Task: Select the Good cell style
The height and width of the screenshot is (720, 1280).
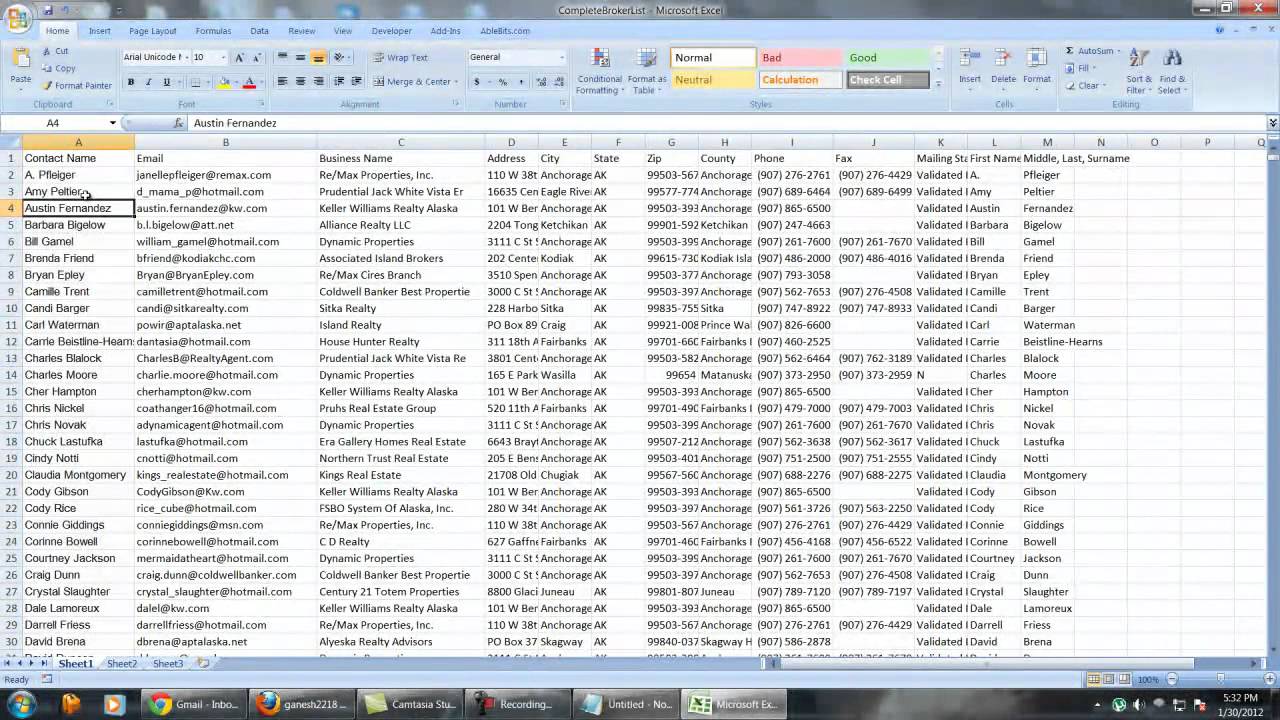Action: tap(888, 58)
